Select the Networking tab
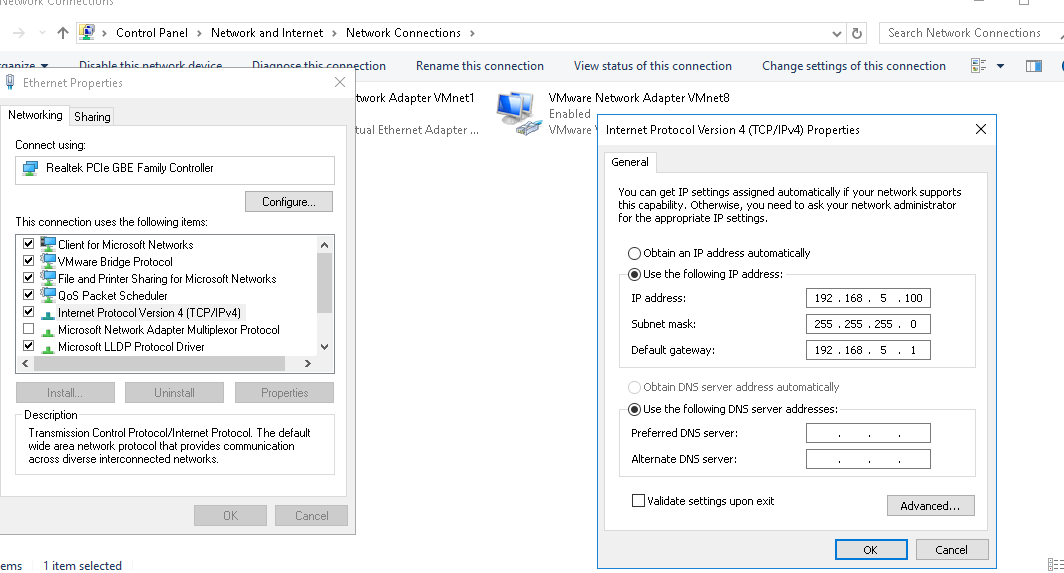The height and width of the screenshot is (573, 1064). point(35,115)
